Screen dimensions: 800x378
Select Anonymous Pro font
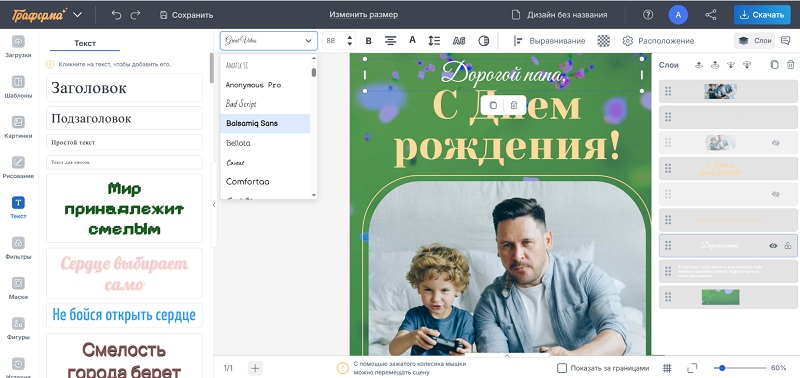[x=265, y=85]
